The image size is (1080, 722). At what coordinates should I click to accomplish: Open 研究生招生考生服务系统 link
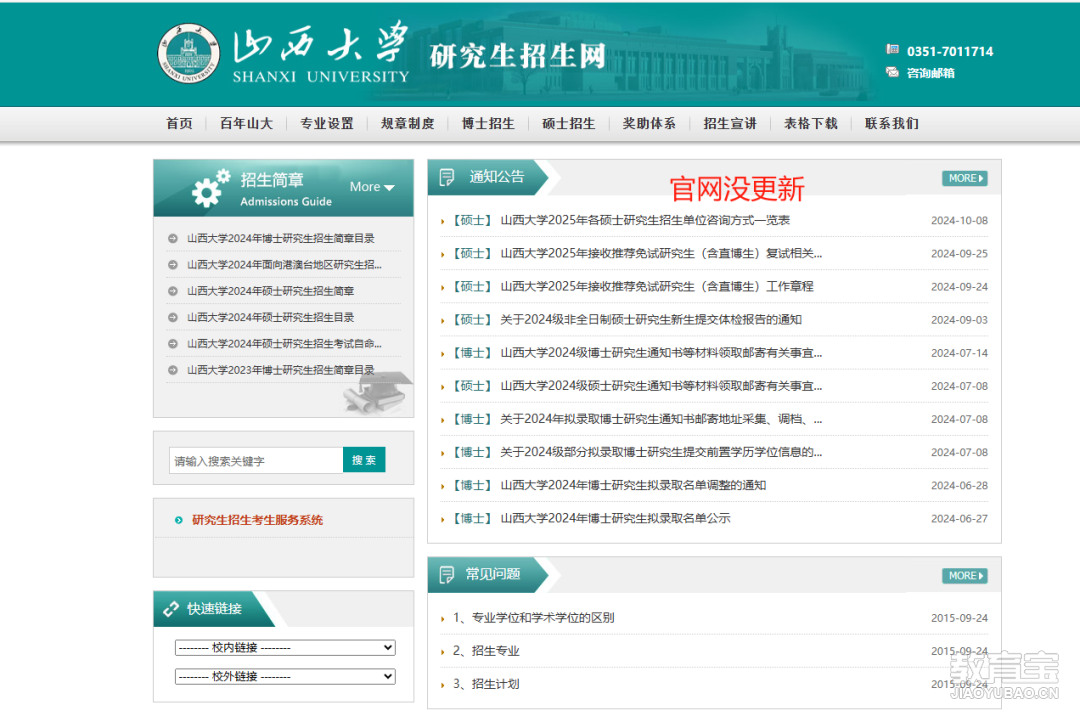coord(258,520)
